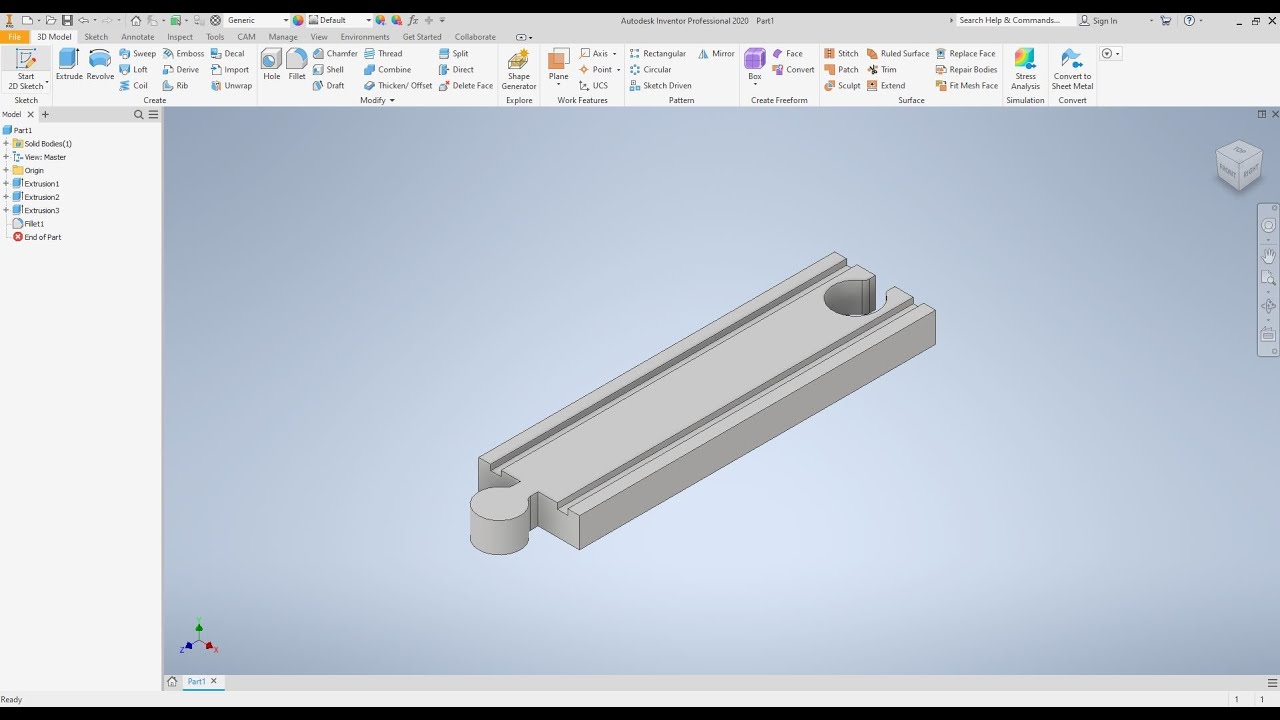Select the Extrude tool
The height and width of the screenshot is (720, 1280).
69,64
